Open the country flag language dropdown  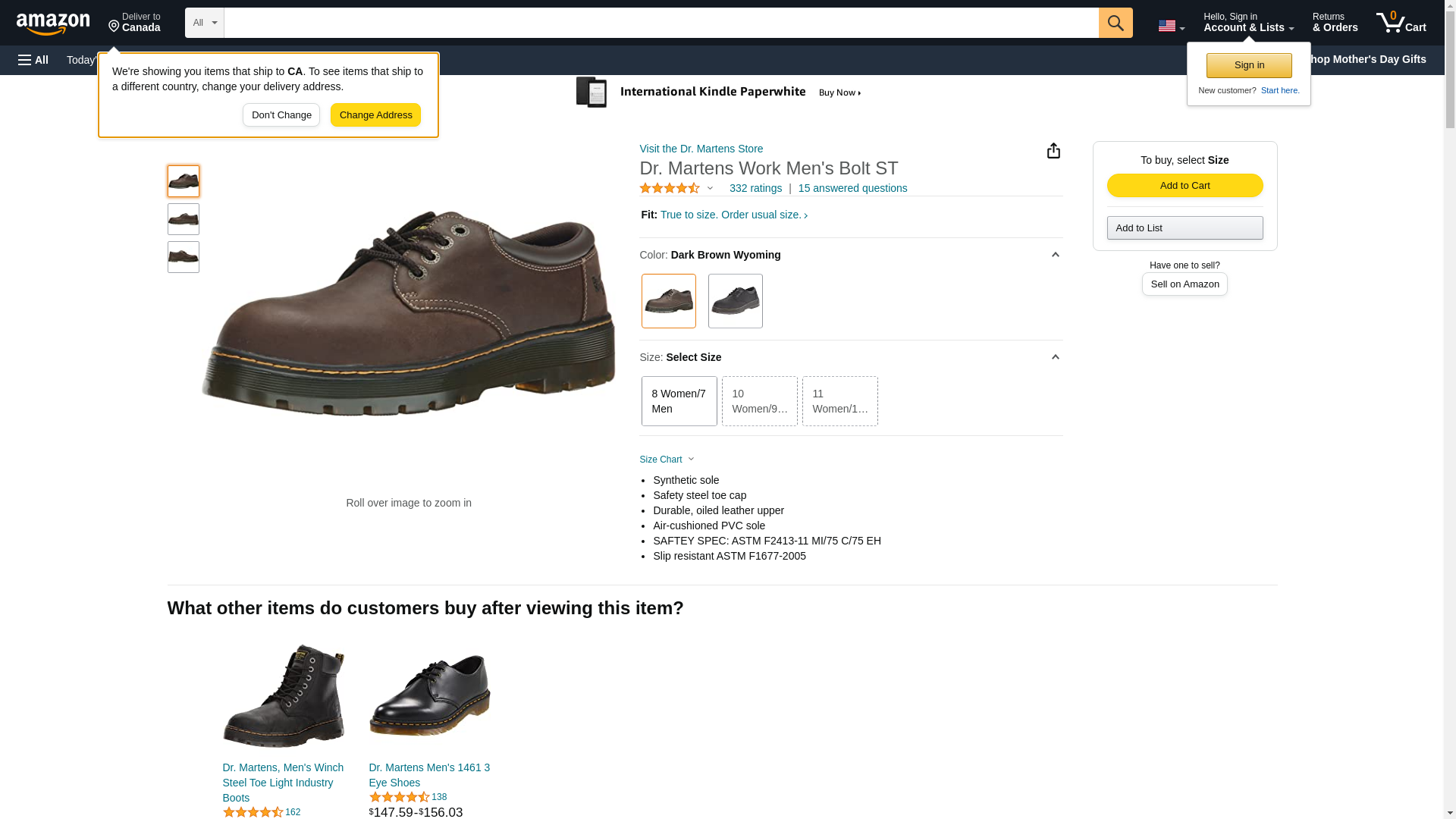(1171, 26)
